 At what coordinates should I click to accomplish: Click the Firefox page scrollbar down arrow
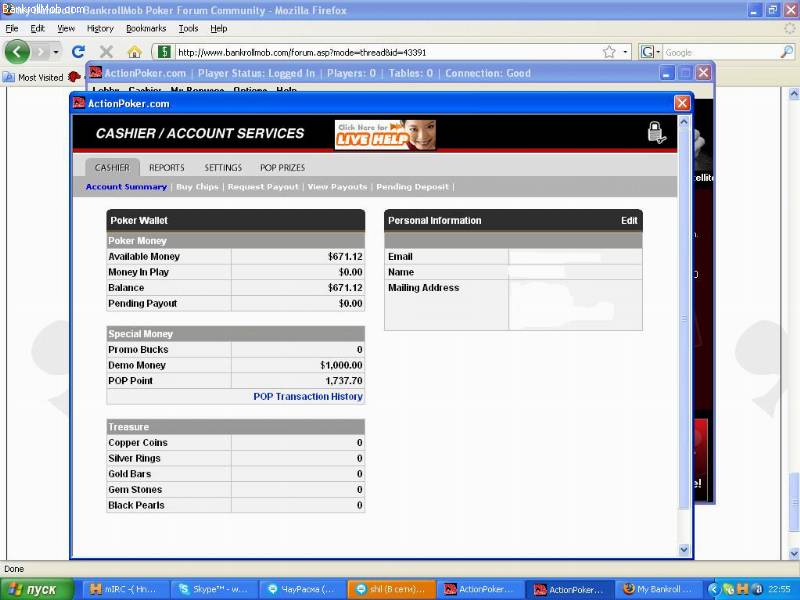coord(793,554)
